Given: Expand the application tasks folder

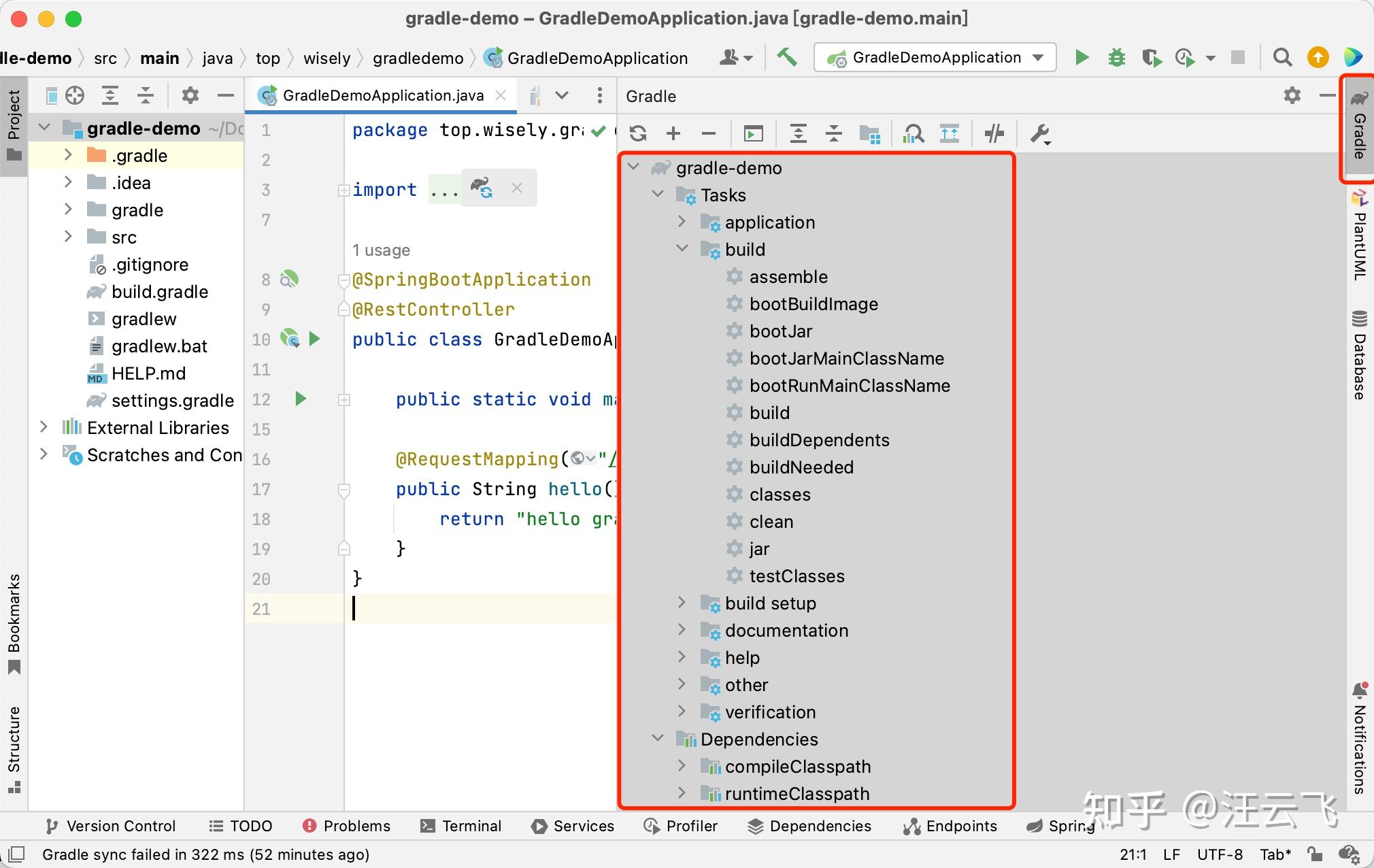Looking at the screenshot, I should click(682, 222).
